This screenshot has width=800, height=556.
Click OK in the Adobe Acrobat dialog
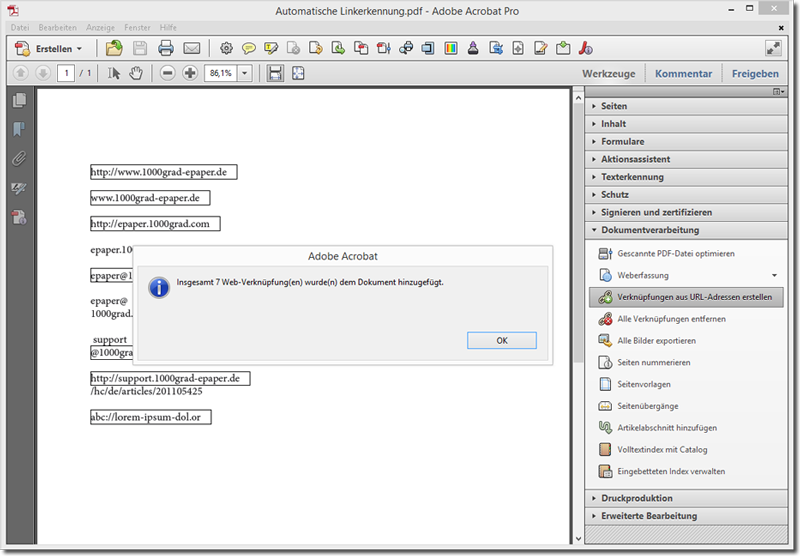(x=502, y=340)
